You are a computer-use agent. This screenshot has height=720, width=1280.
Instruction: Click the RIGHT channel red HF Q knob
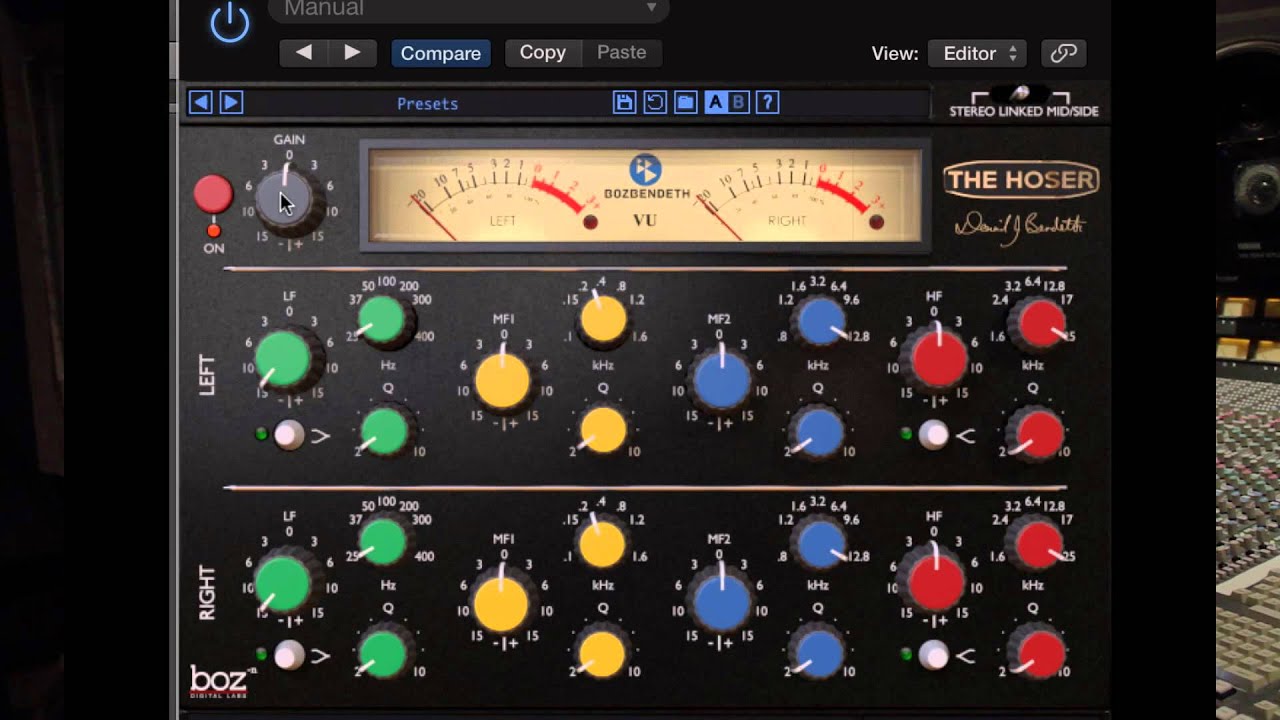(x=1040, y=655)
